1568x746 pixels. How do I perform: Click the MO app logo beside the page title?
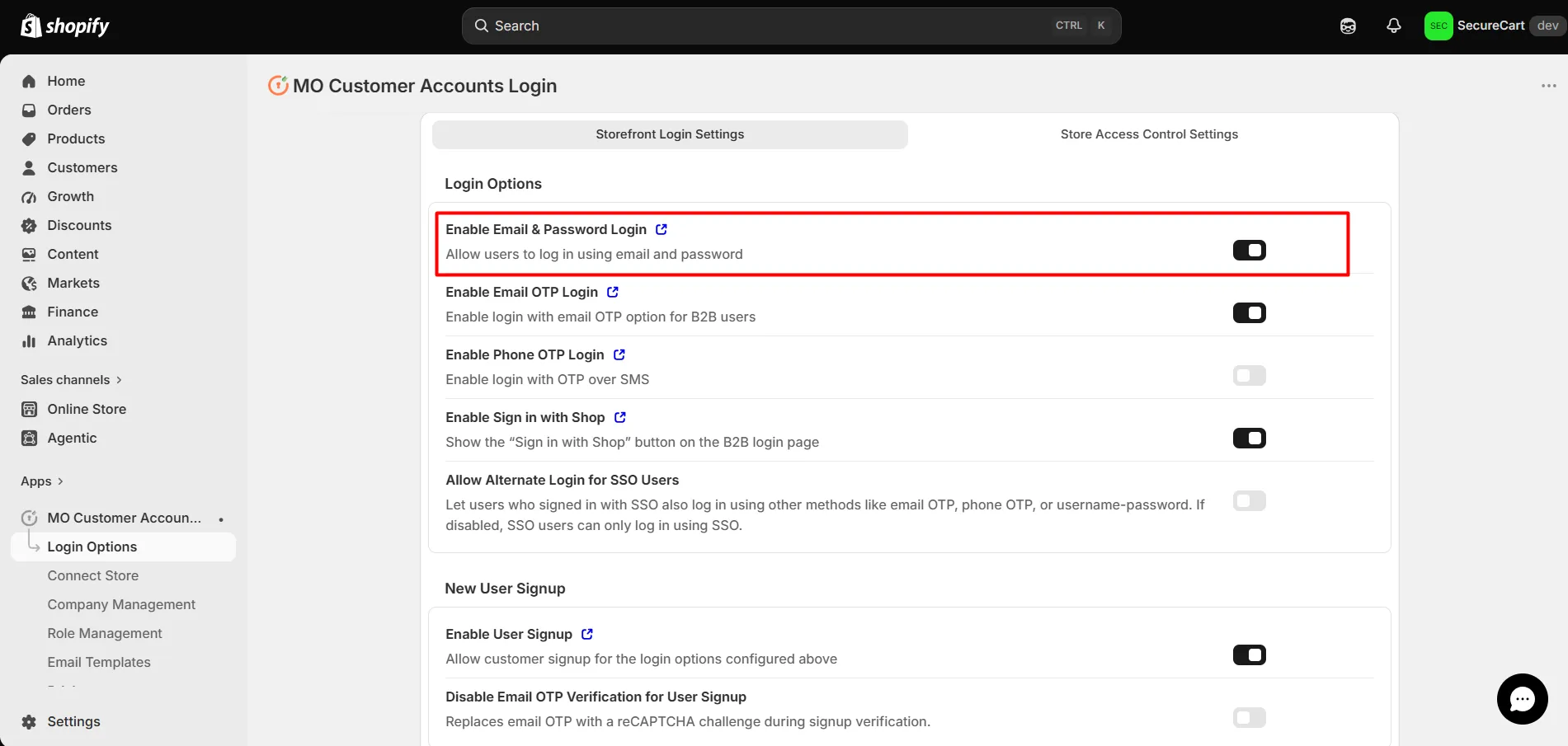click(x=278, y=85)
